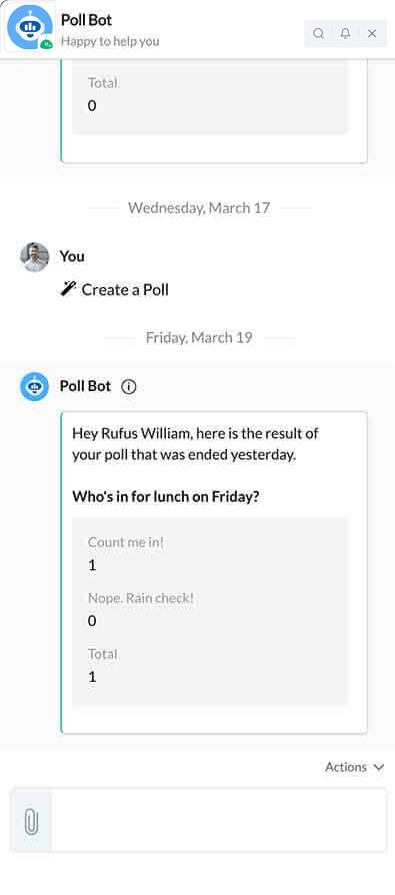Click the Poll Bot title in the header
This screenshot has width=395, height=895.
(x=87, y=20)
